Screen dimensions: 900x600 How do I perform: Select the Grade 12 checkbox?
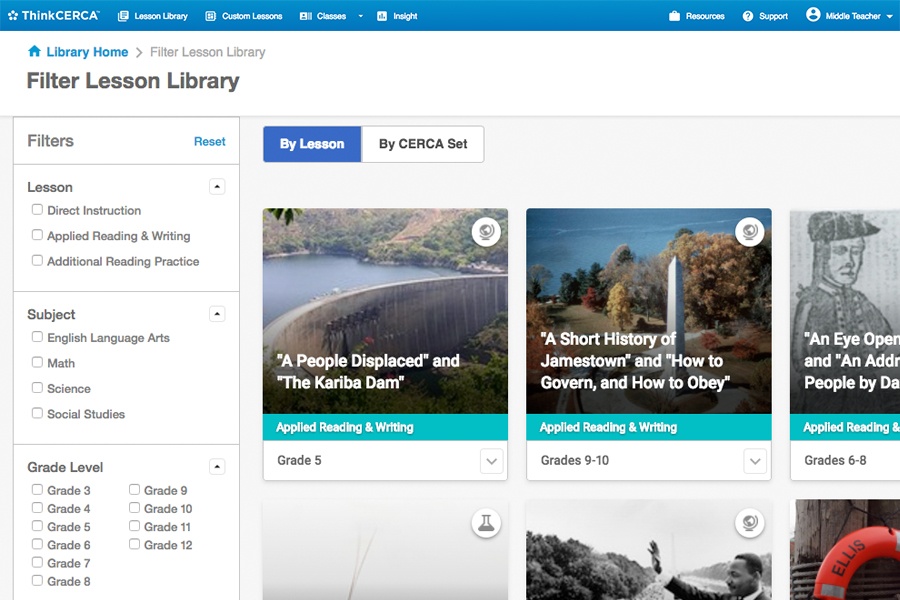(x=134, y=544)
